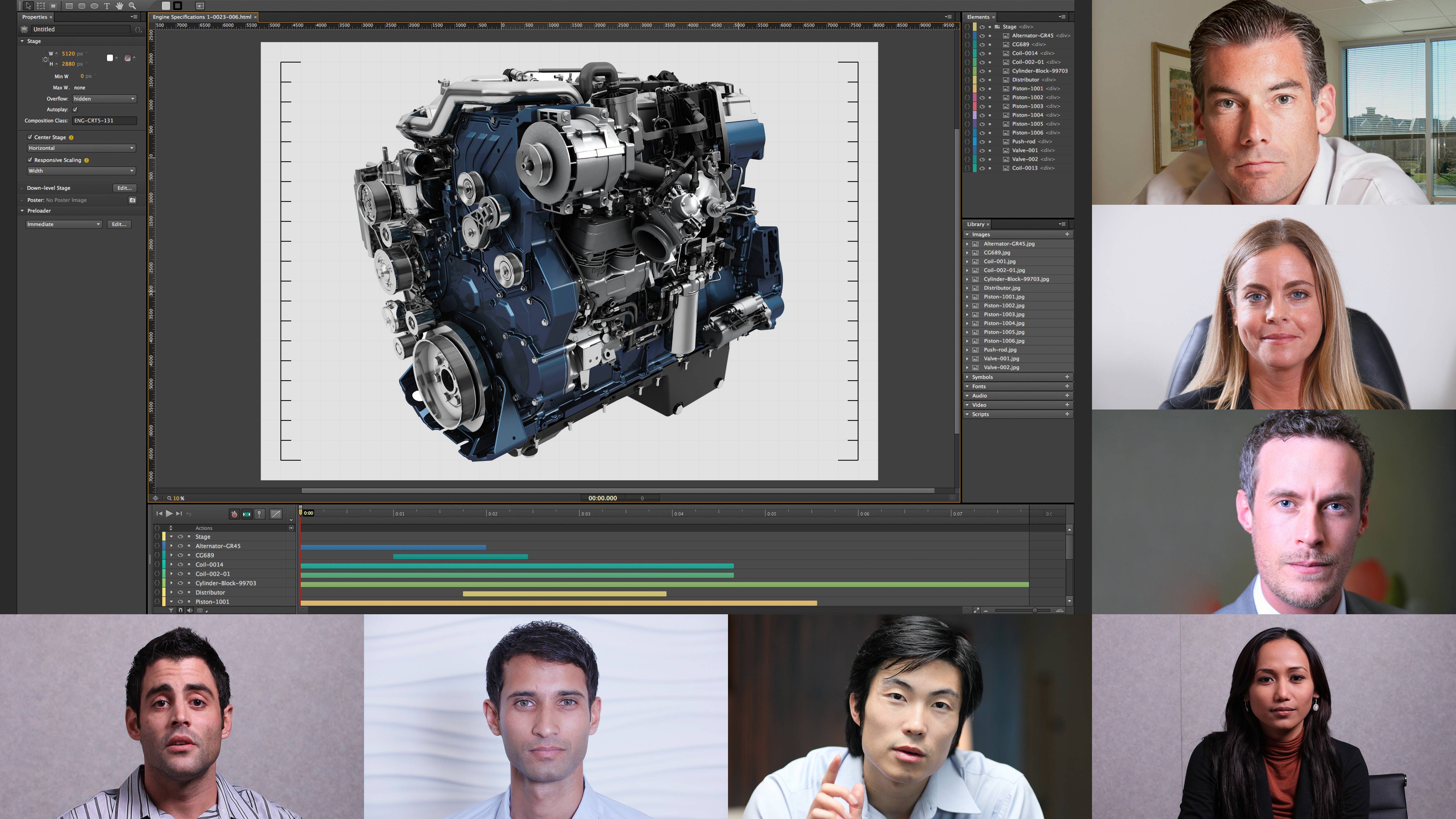
Task: Click the Center Stage help icon
Action: (71, 137)
